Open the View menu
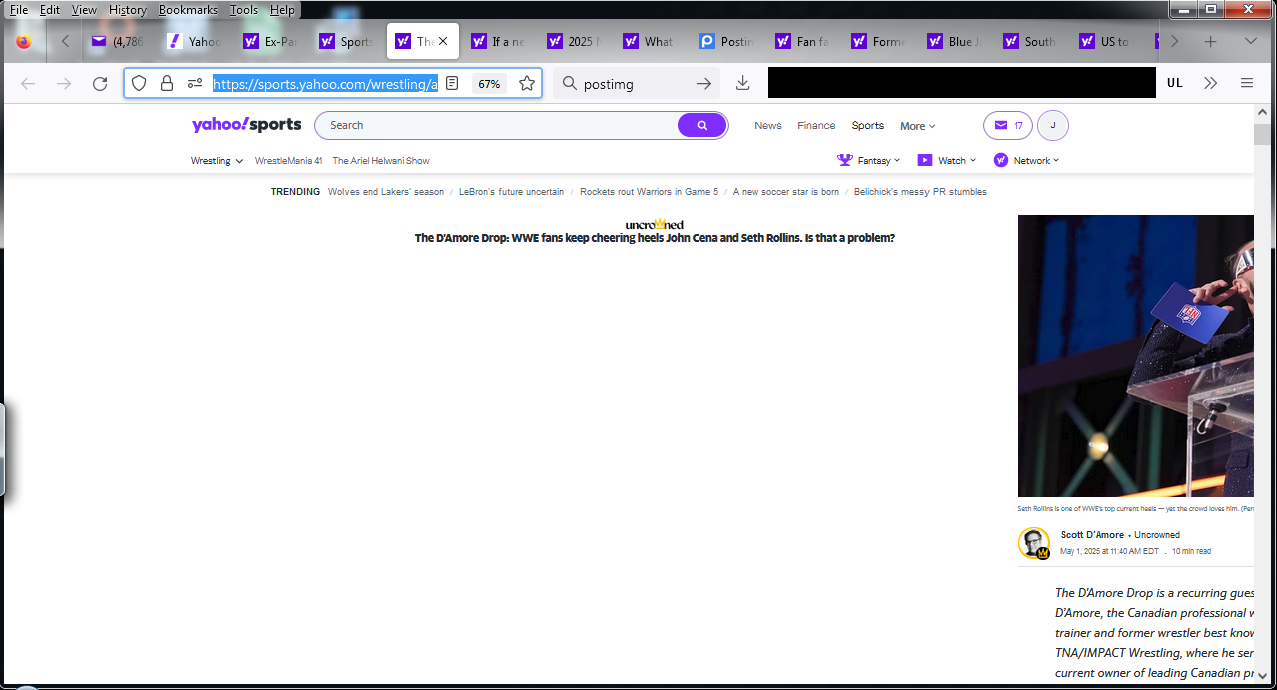 click(x=84, y=10)
